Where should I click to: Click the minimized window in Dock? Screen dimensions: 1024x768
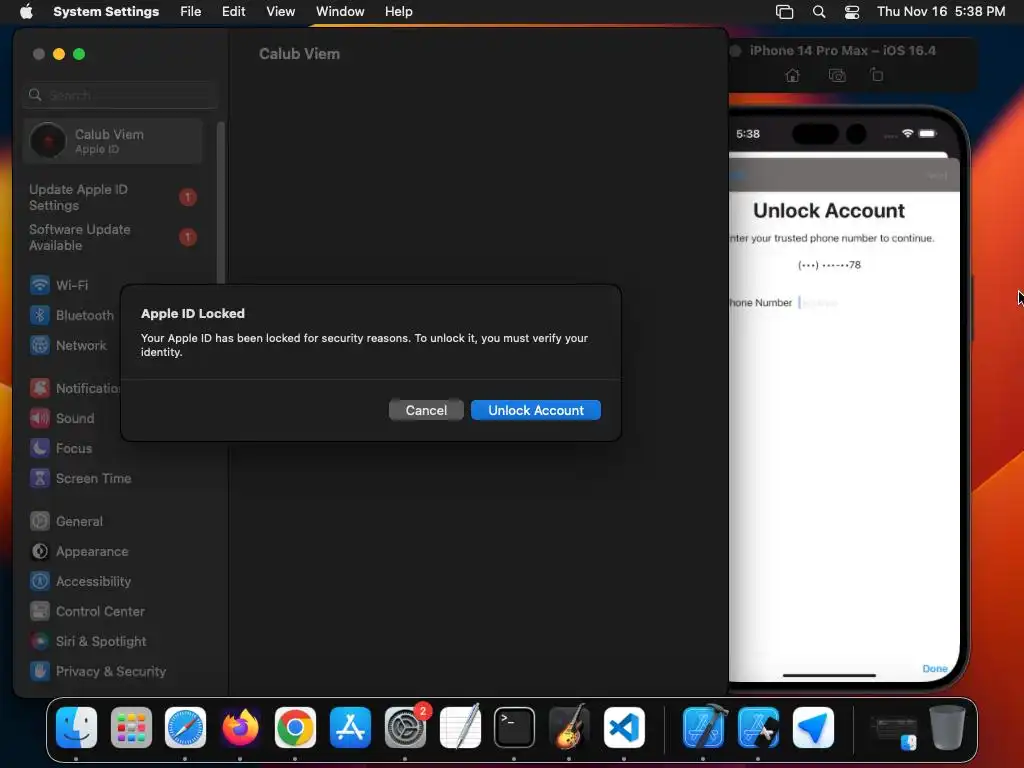[x=893, y=731]
